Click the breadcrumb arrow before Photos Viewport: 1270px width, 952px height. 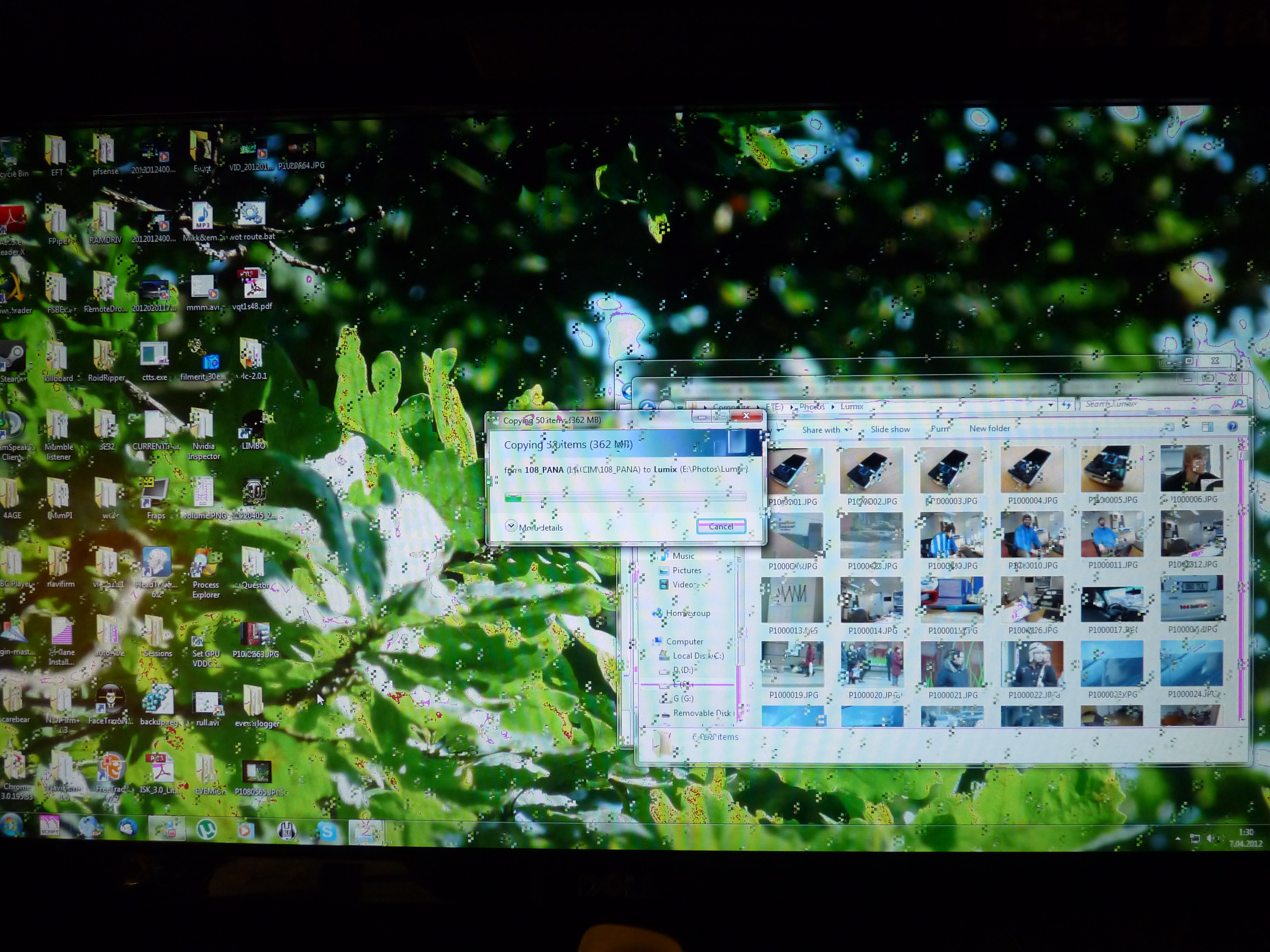pyautogui.click(x=792, y=407)
